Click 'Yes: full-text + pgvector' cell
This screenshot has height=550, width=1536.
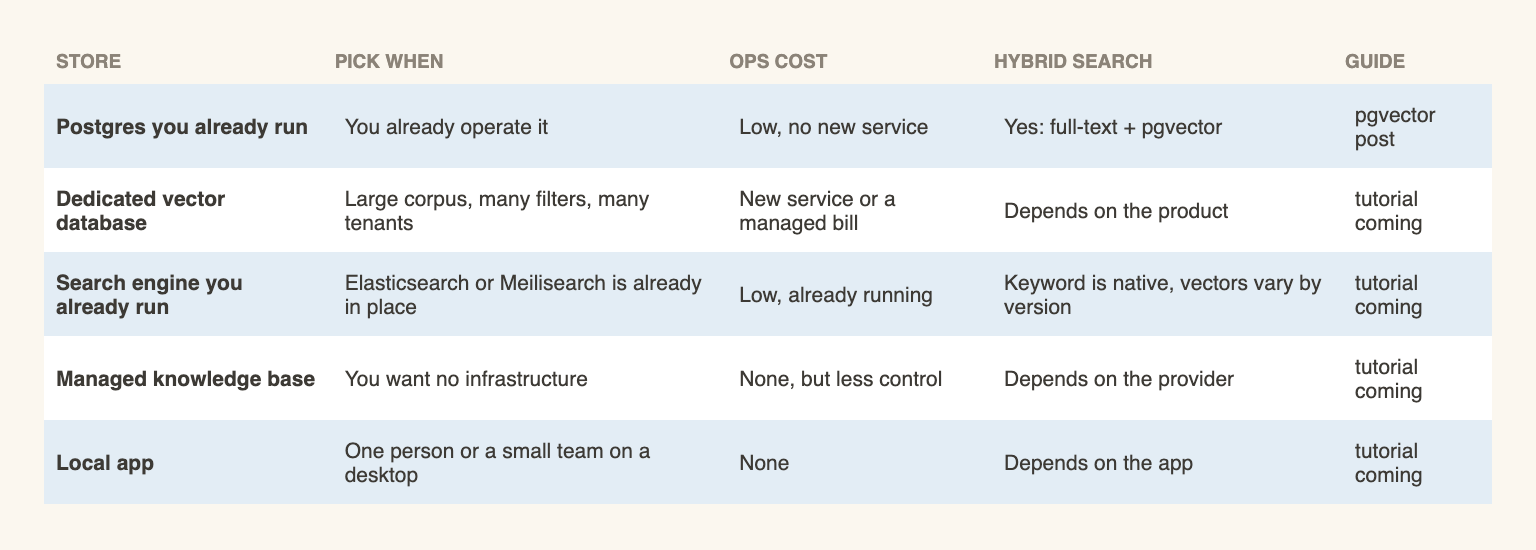coord(1113,127)
